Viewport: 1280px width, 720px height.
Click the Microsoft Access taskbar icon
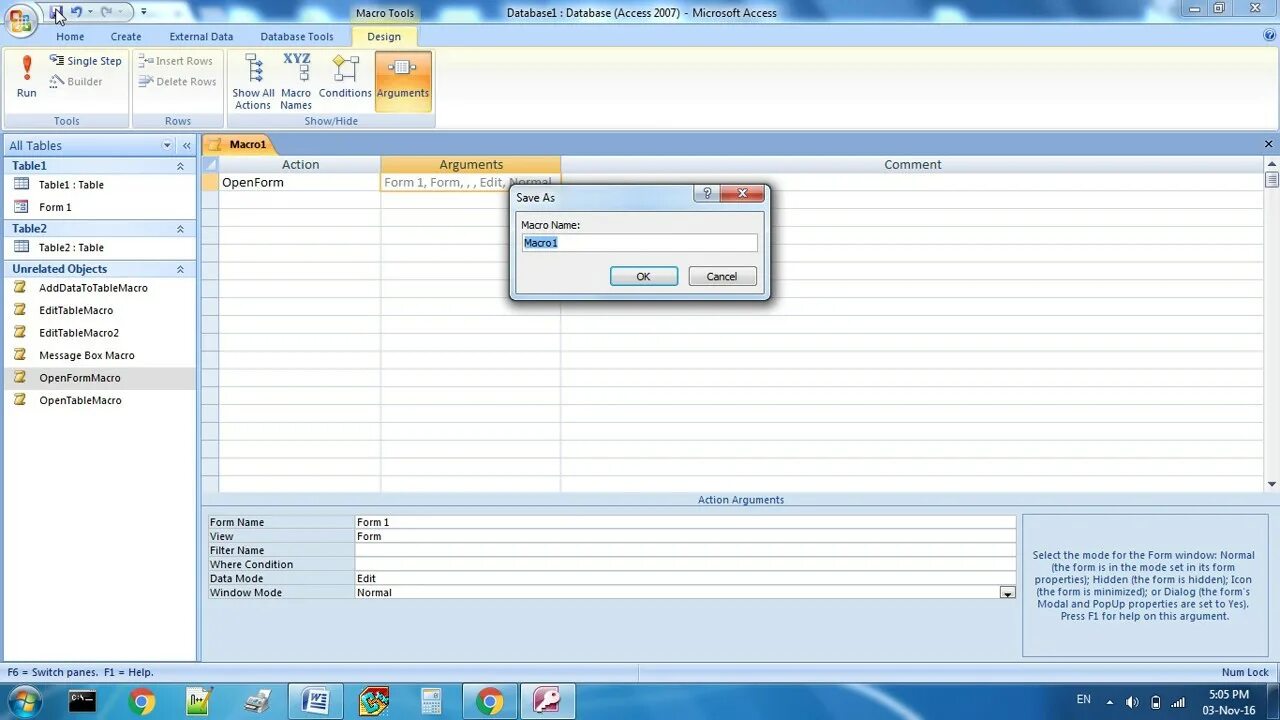(x=547, y=701)
